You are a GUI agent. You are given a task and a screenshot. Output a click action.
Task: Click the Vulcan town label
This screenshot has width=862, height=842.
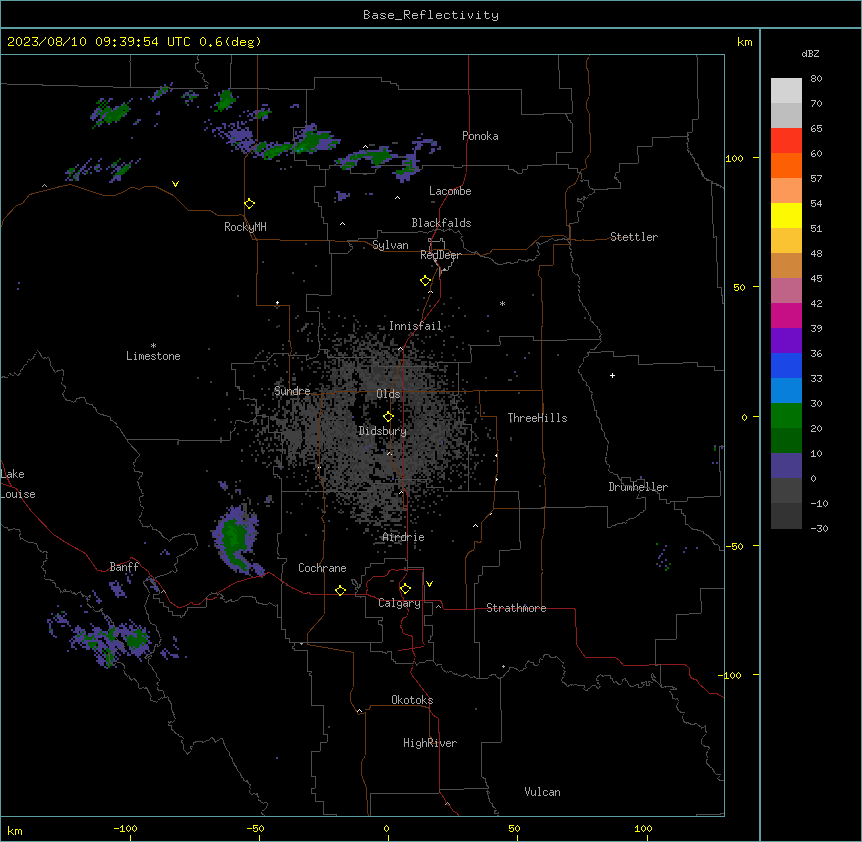pyautogui.click(x=542, y=792)
